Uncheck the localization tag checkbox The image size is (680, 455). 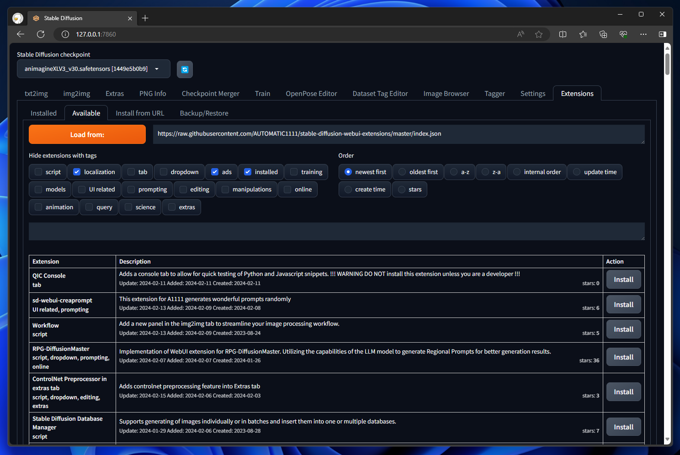77,172
